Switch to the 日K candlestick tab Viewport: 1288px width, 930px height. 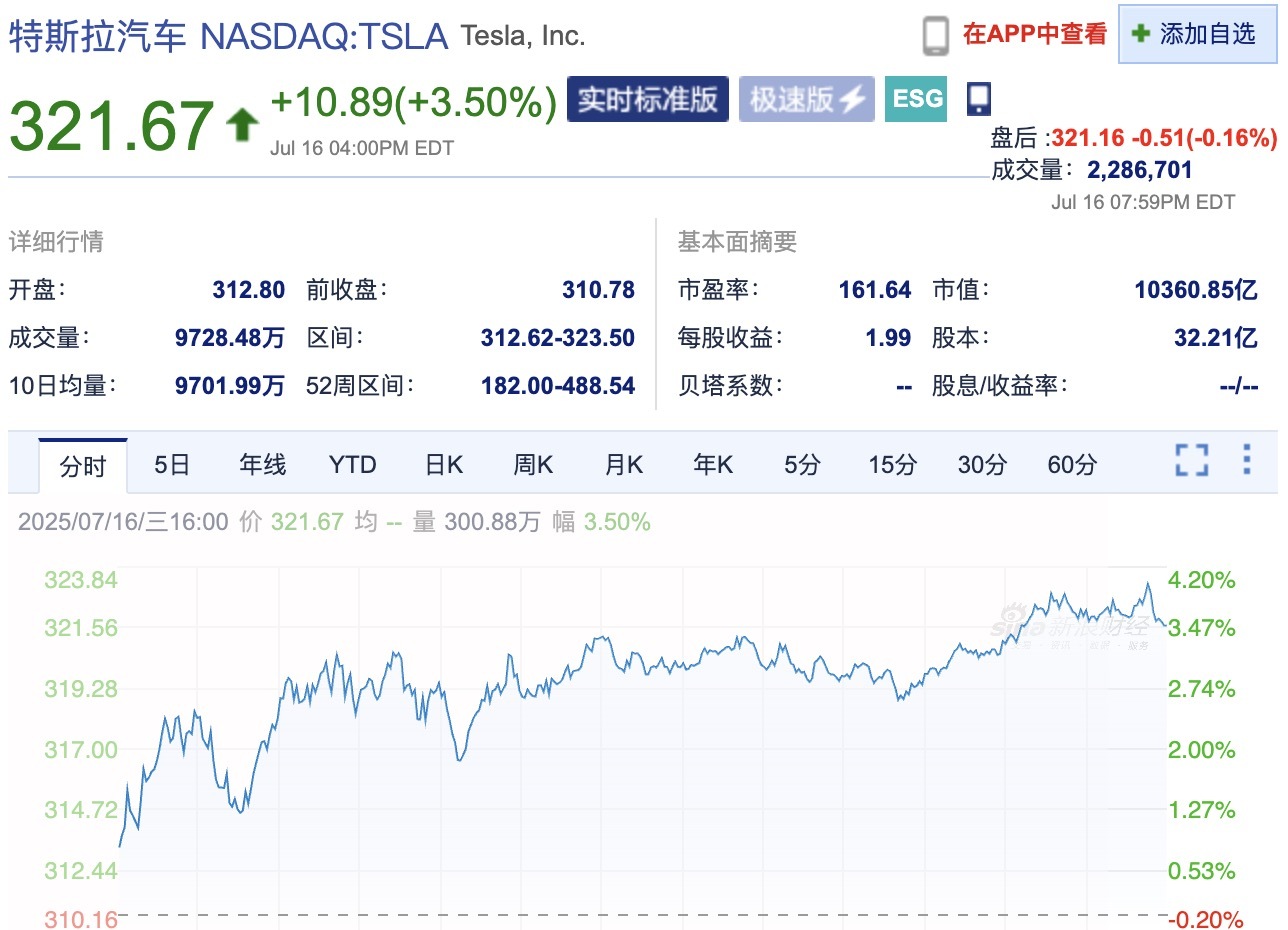[444, 464]
